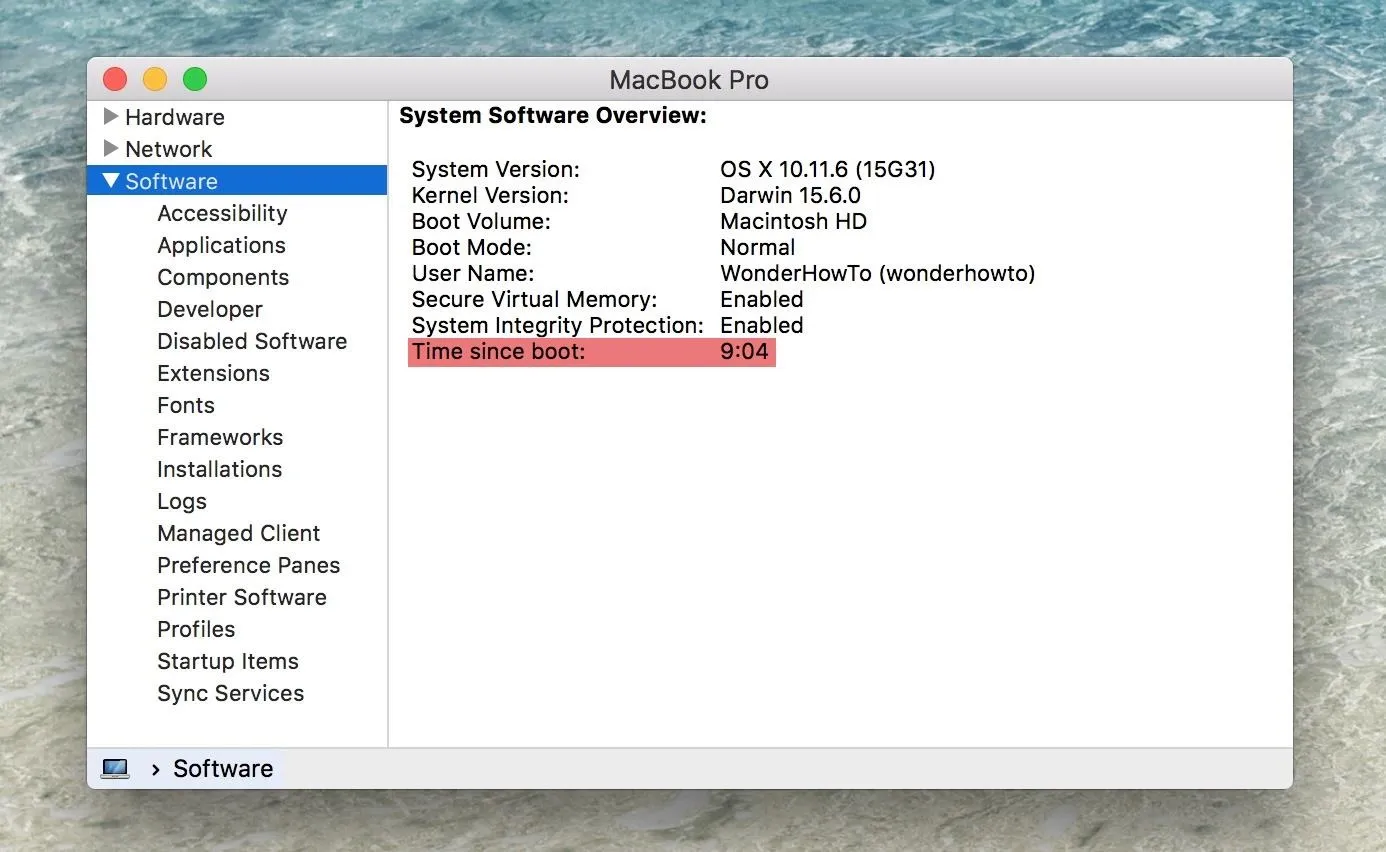
Task: Click the Darwin 15.6.0 kernel value
Action: click(x=790, y=195)
